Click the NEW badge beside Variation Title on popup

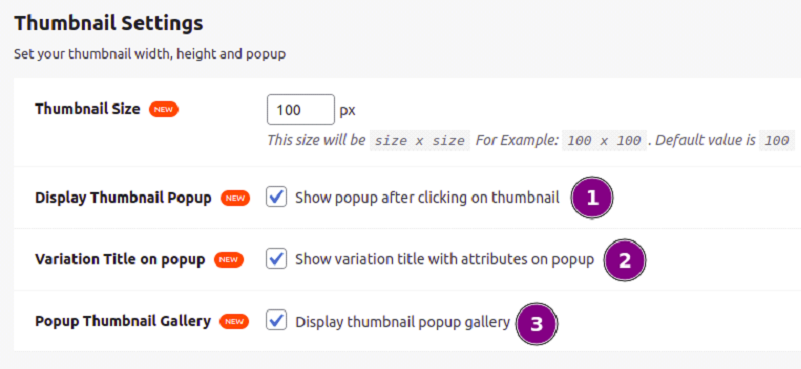(x=229, y=260)
